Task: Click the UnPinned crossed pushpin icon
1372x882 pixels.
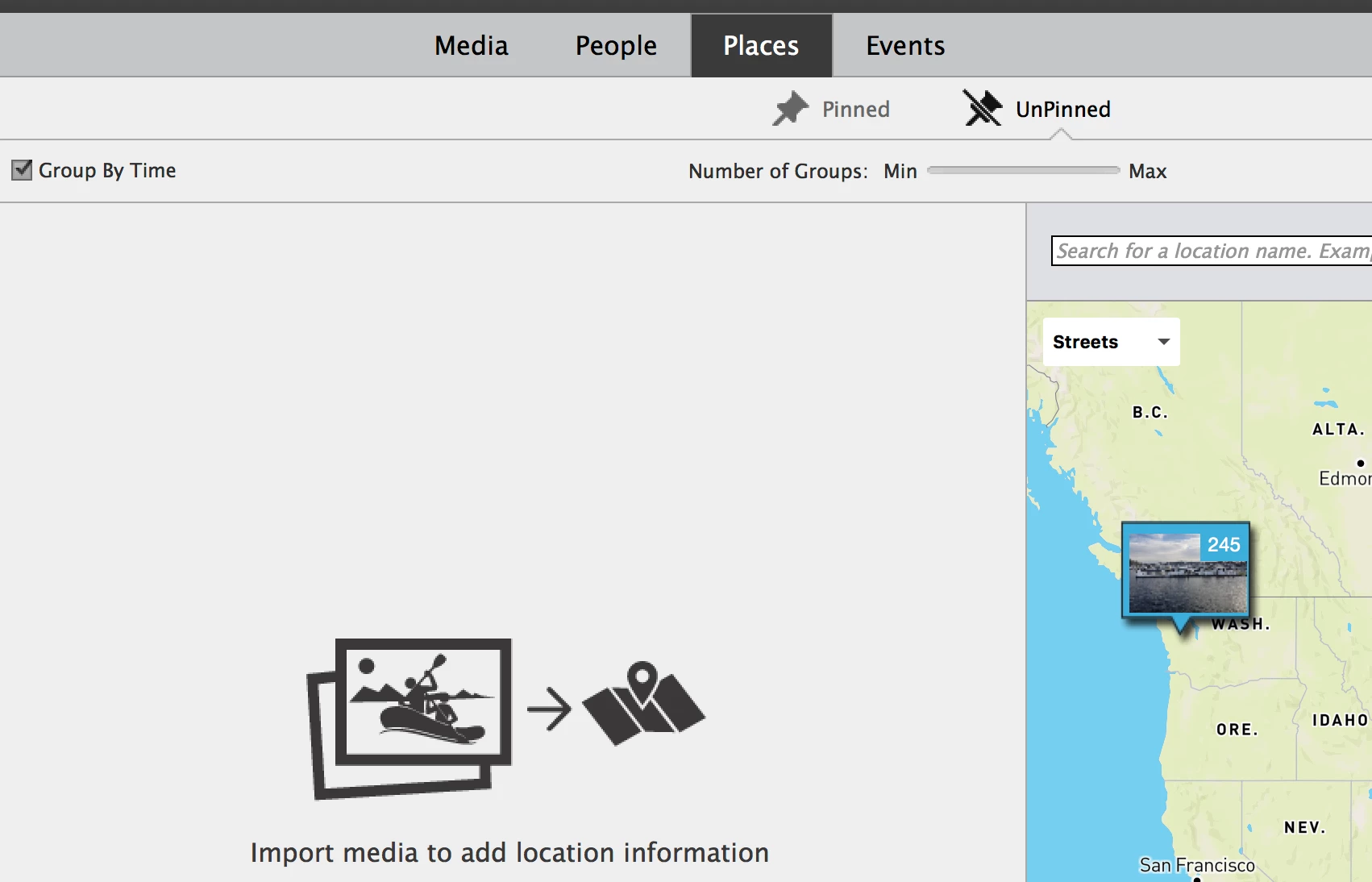Action: [x=983, y=108]
